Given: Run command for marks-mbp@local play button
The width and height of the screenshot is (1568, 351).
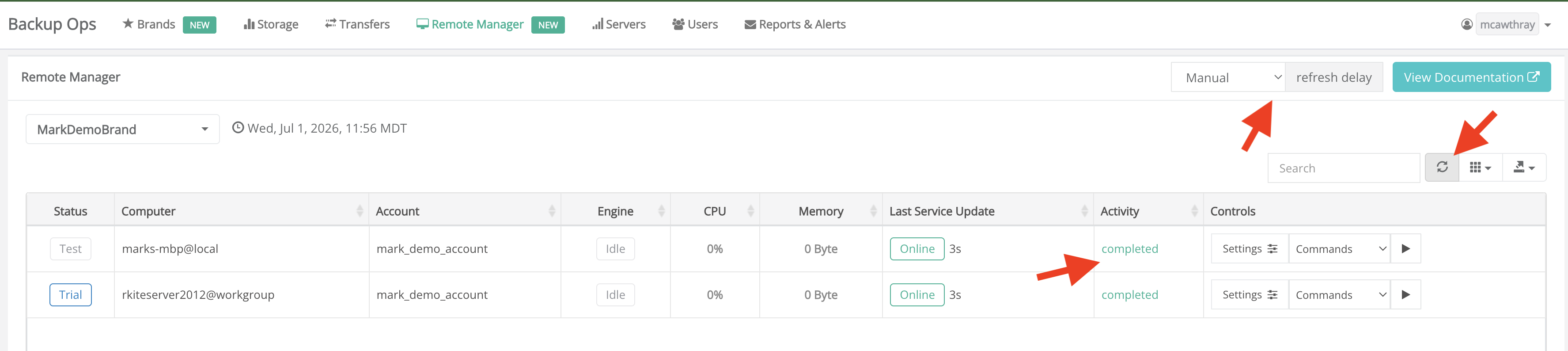Looking at the screenshot, I should coord(1405,248).
